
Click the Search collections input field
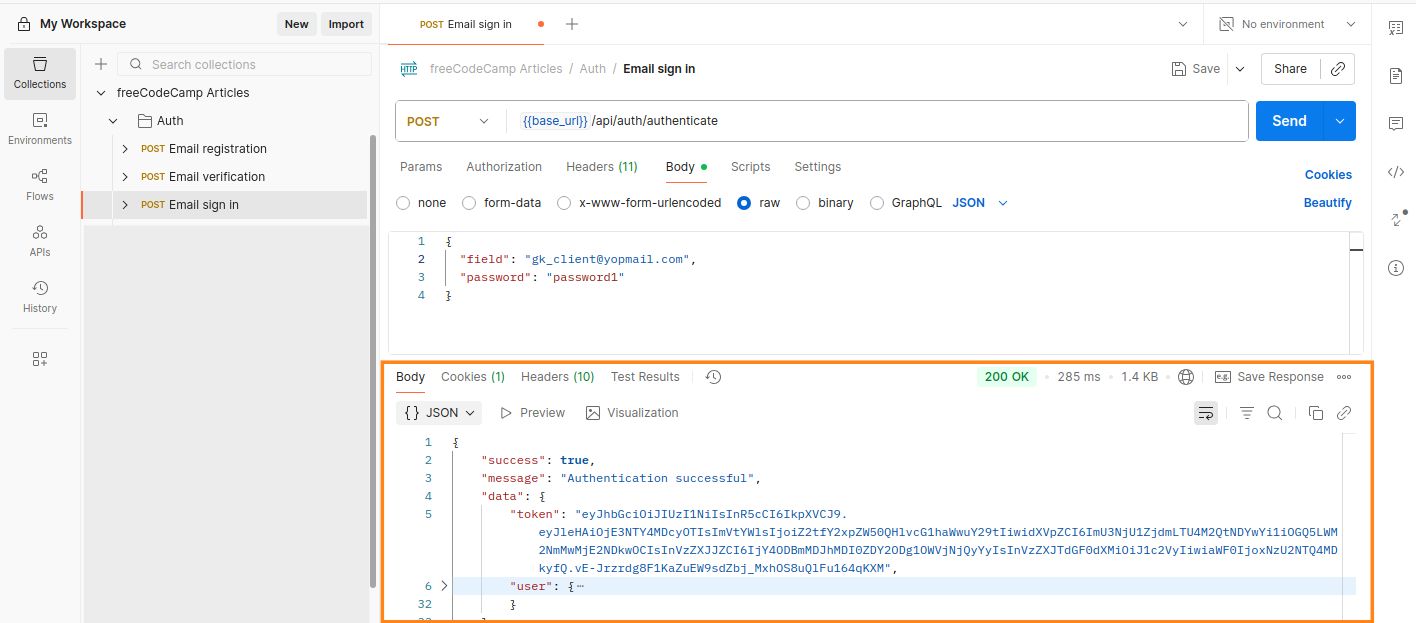(x=255, y=64)
